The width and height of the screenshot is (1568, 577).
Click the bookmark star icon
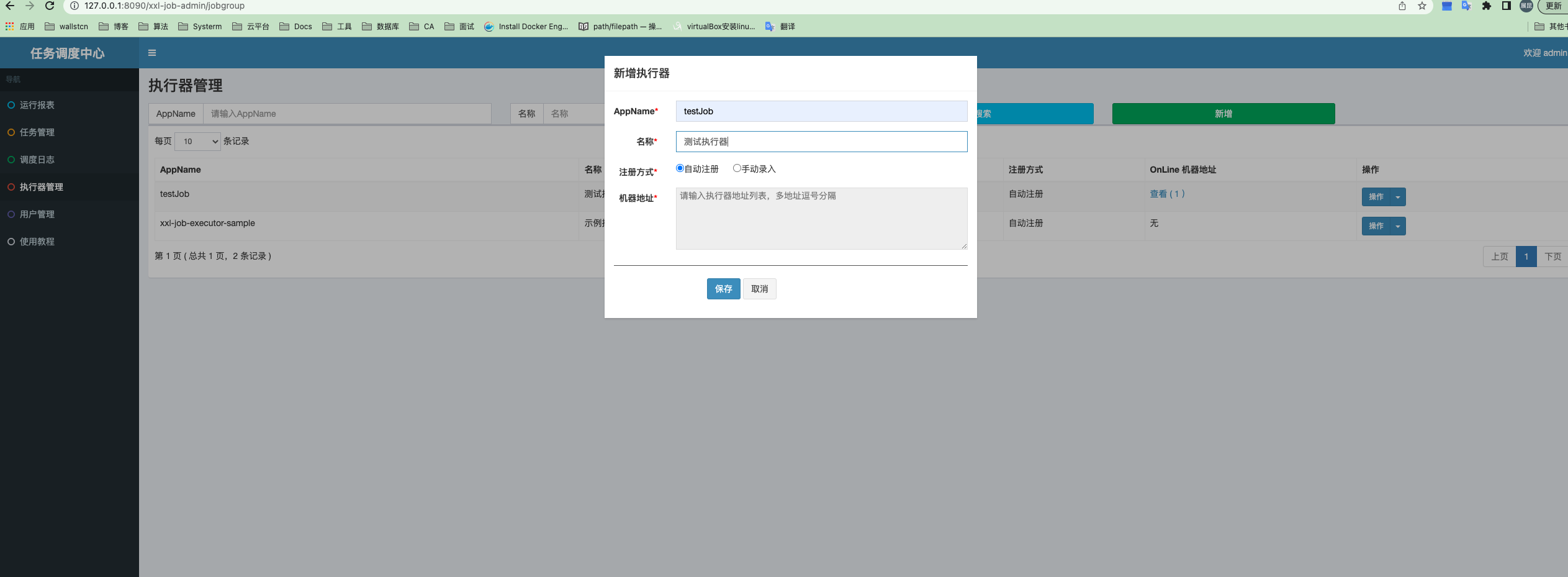click(x=1422, y=6)
